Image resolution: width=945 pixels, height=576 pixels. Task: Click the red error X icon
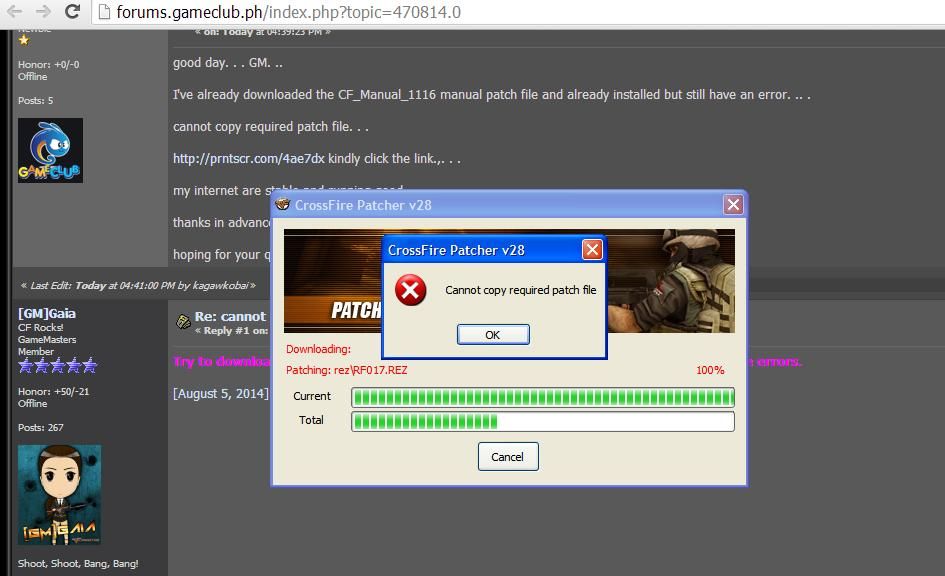(x=410, y=290)
